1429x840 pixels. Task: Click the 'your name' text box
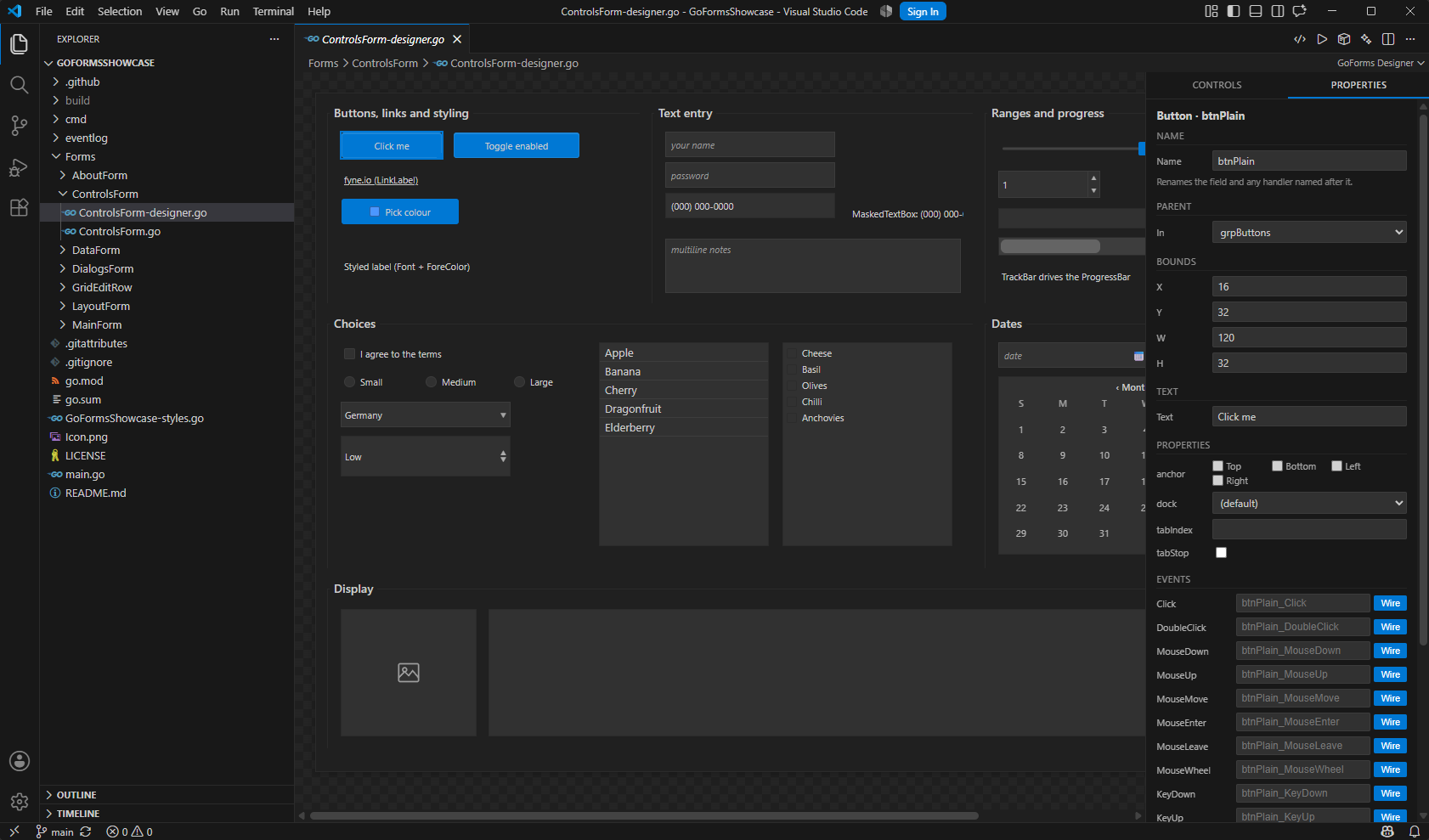(x=750, y=144)
